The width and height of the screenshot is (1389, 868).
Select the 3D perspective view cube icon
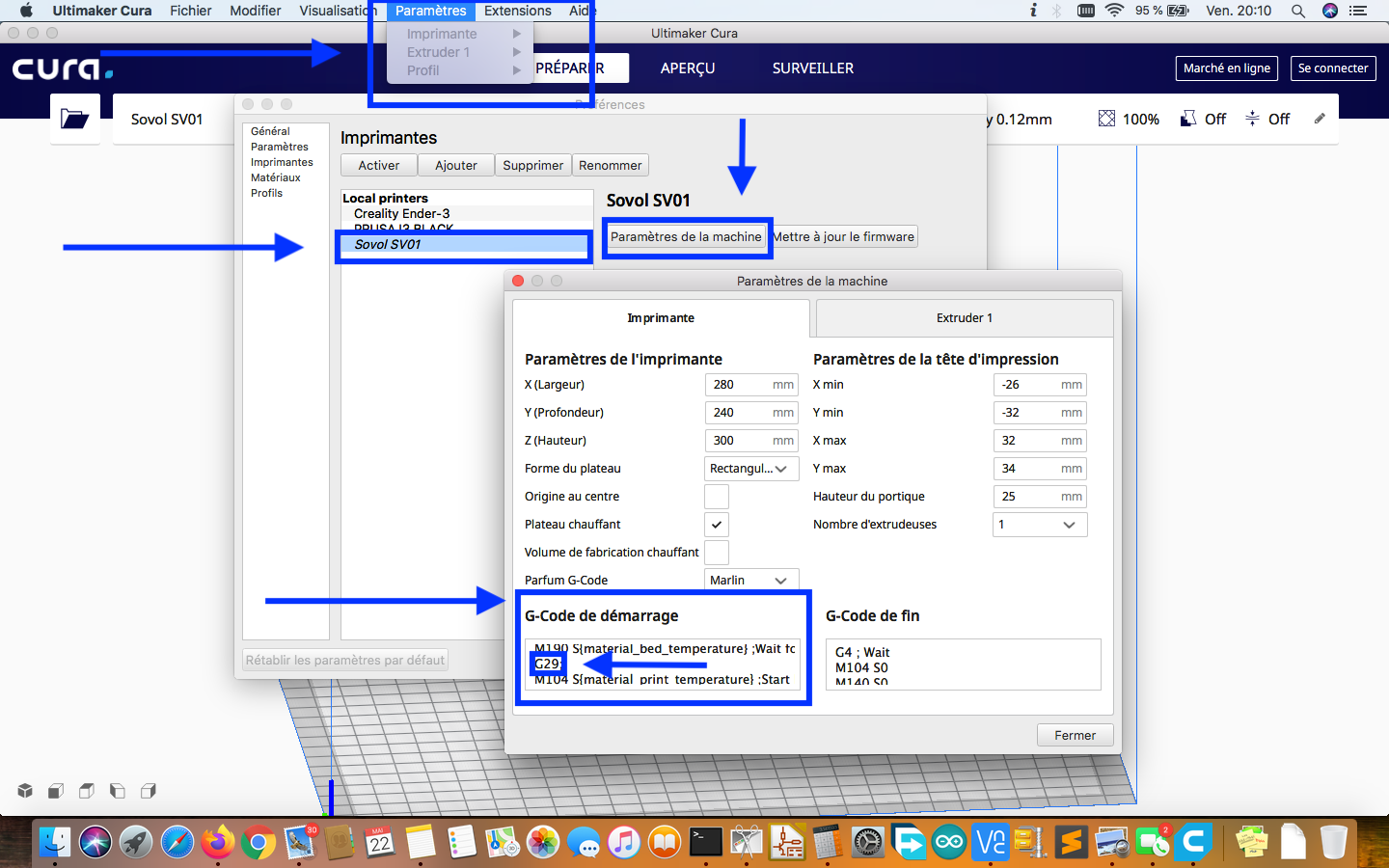(x=25, y=791)
